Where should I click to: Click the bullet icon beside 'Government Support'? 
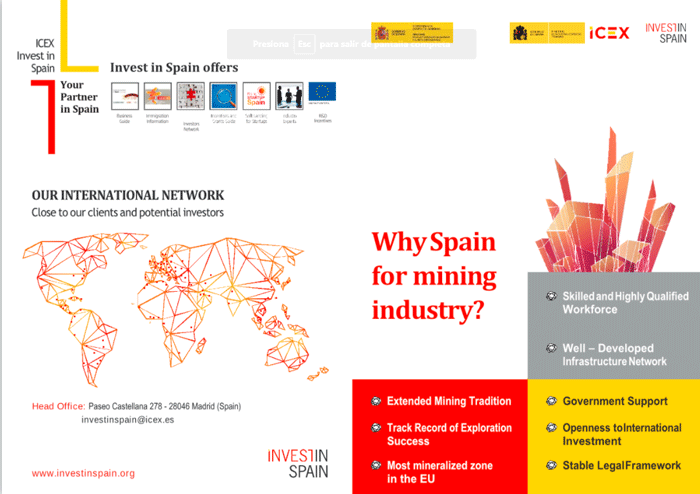552,401
